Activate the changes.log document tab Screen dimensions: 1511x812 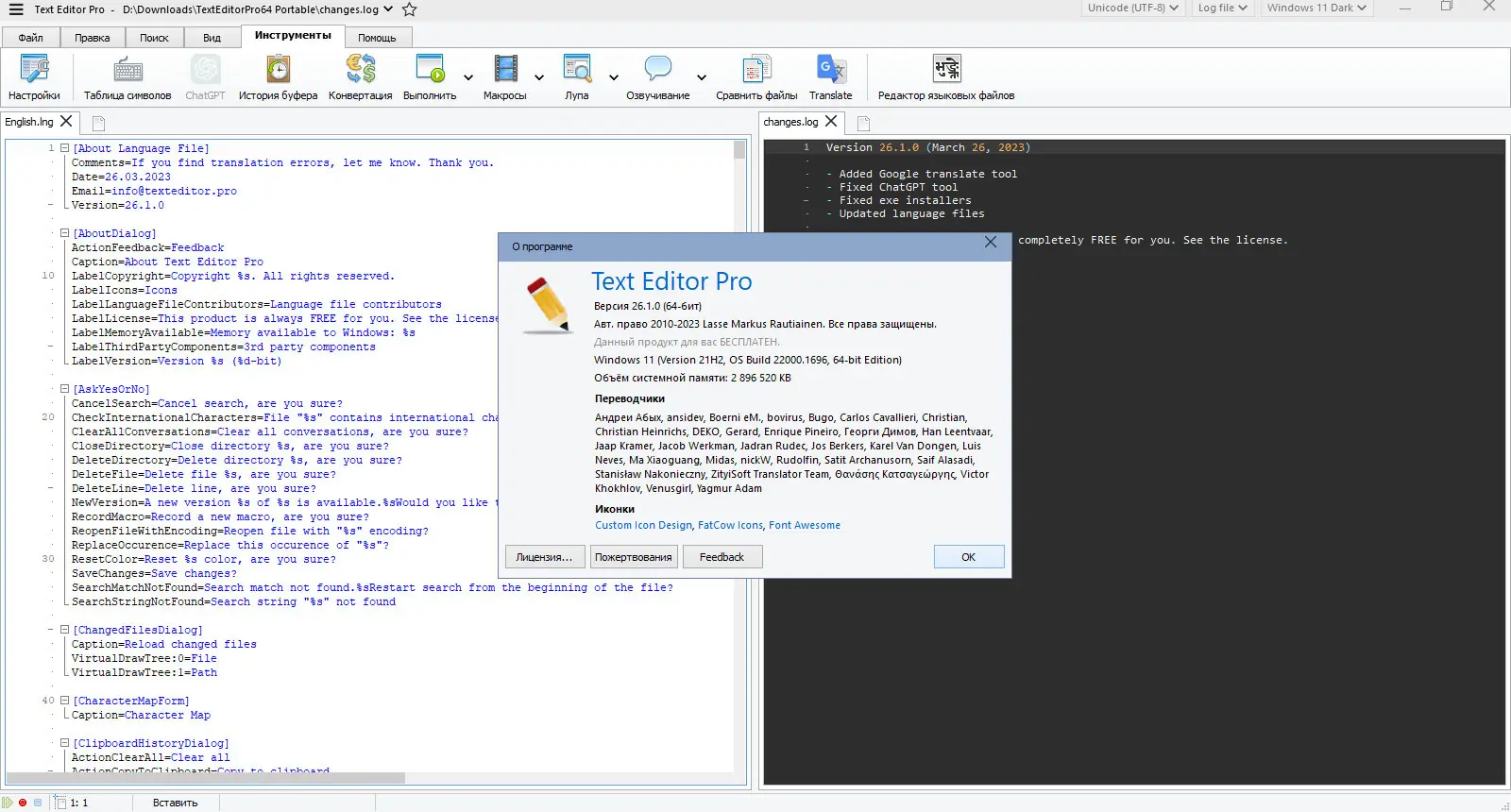tap(791, 122)
